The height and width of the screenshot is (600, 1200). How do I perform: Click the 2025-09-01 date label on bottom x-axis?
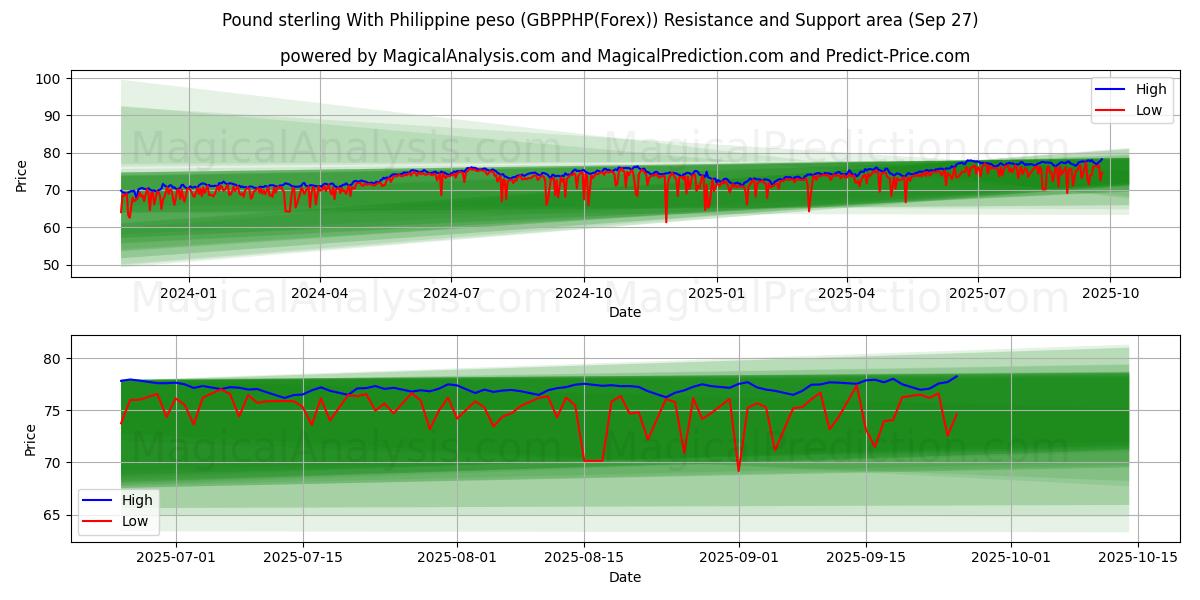[739, 559]
